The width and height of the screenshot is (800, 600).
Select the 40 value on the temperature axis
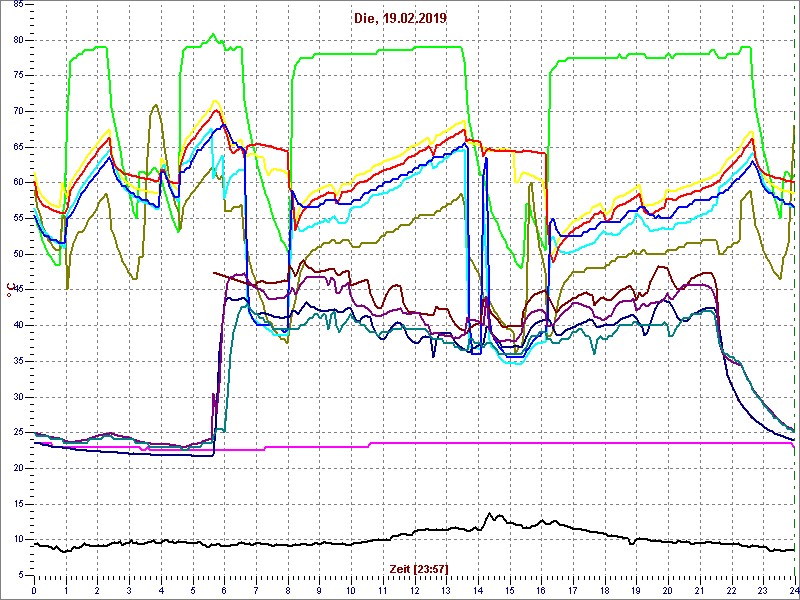(17, 326)
